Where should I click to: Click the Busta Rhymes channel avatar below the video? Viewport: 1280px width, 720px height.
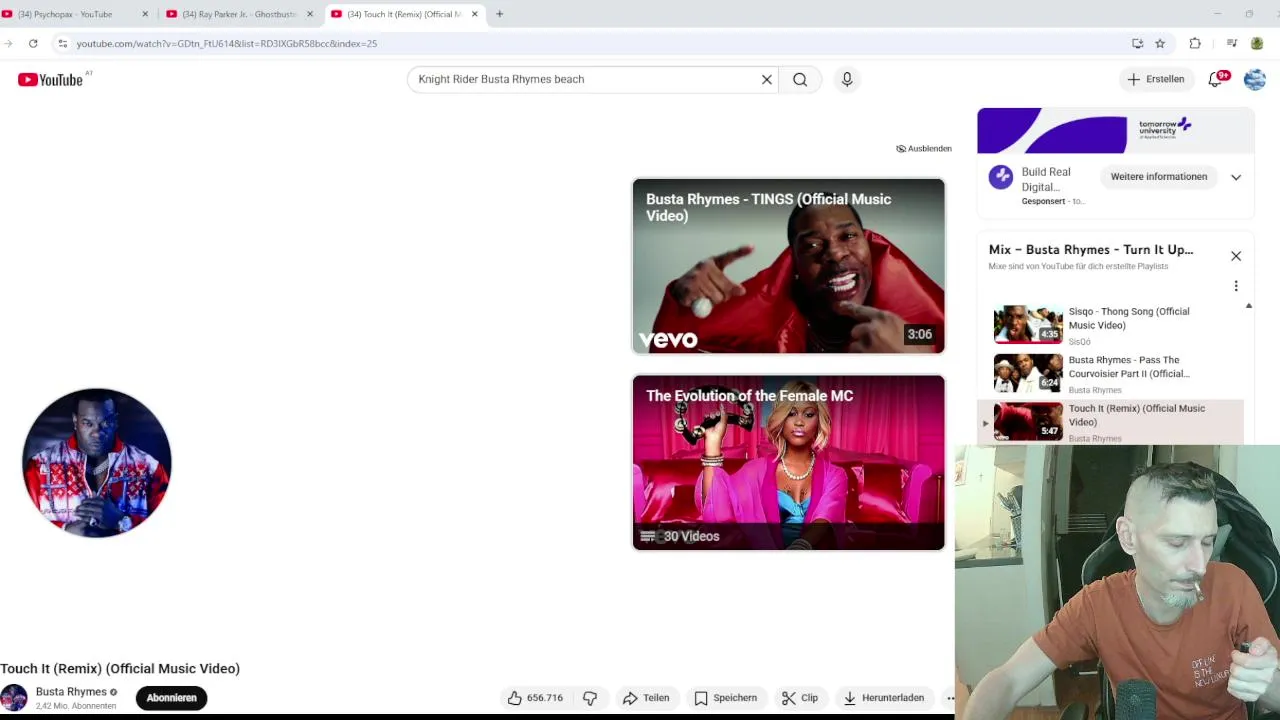pyautogui.click(x=14, y=698)
